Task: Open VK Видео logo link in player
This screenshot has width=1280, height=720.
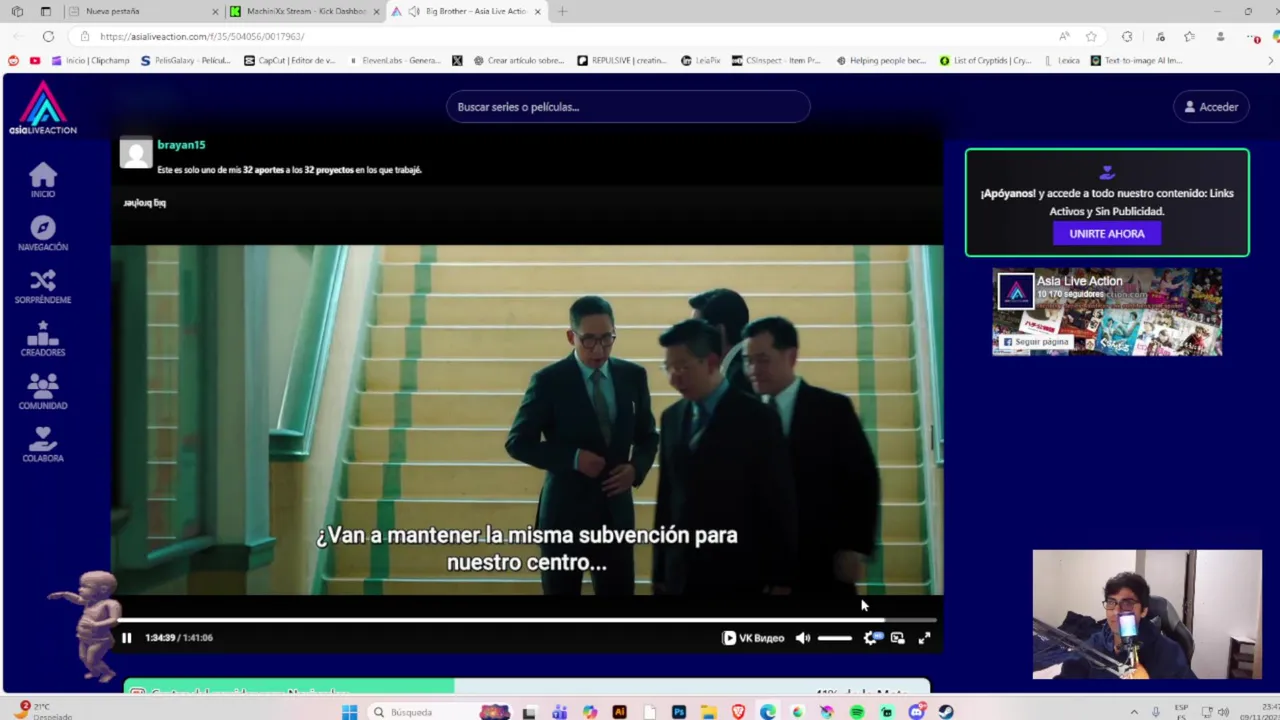Action: pos(753,638)
